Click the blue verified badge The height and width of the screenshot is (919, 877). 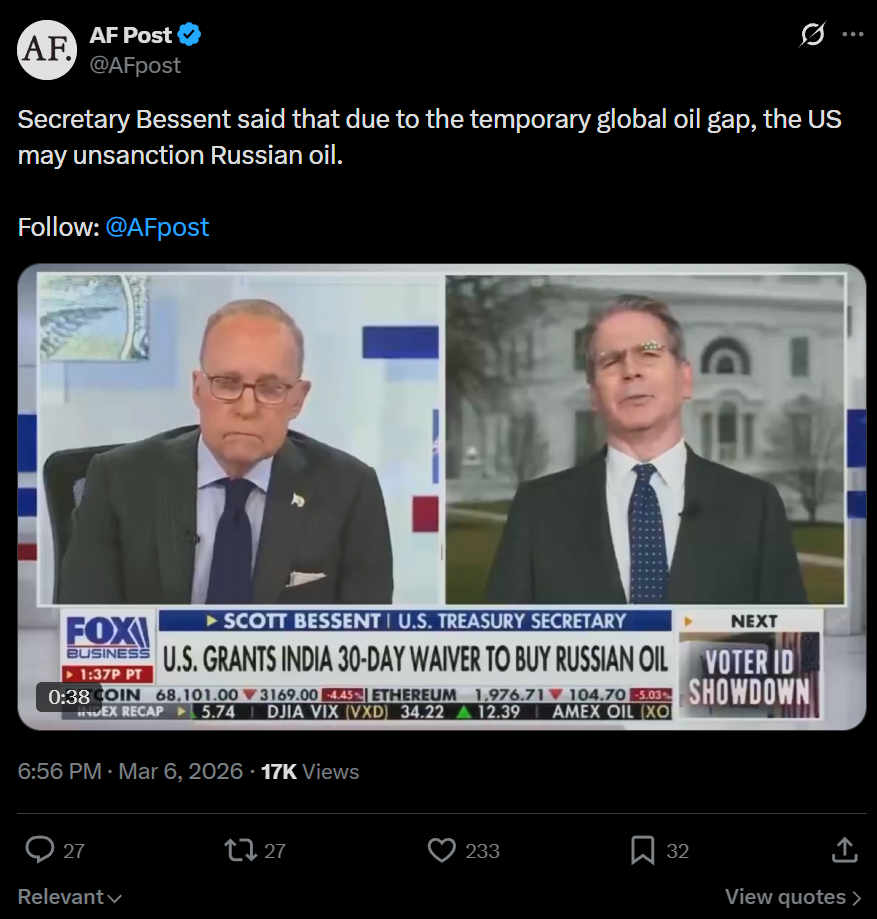190,35
